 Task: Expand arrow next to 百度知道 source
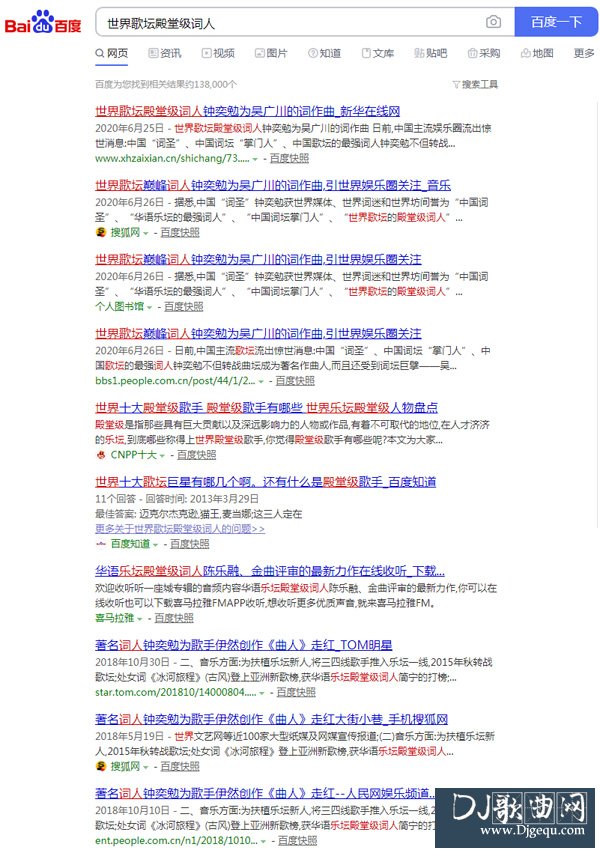tap(156, 545)
